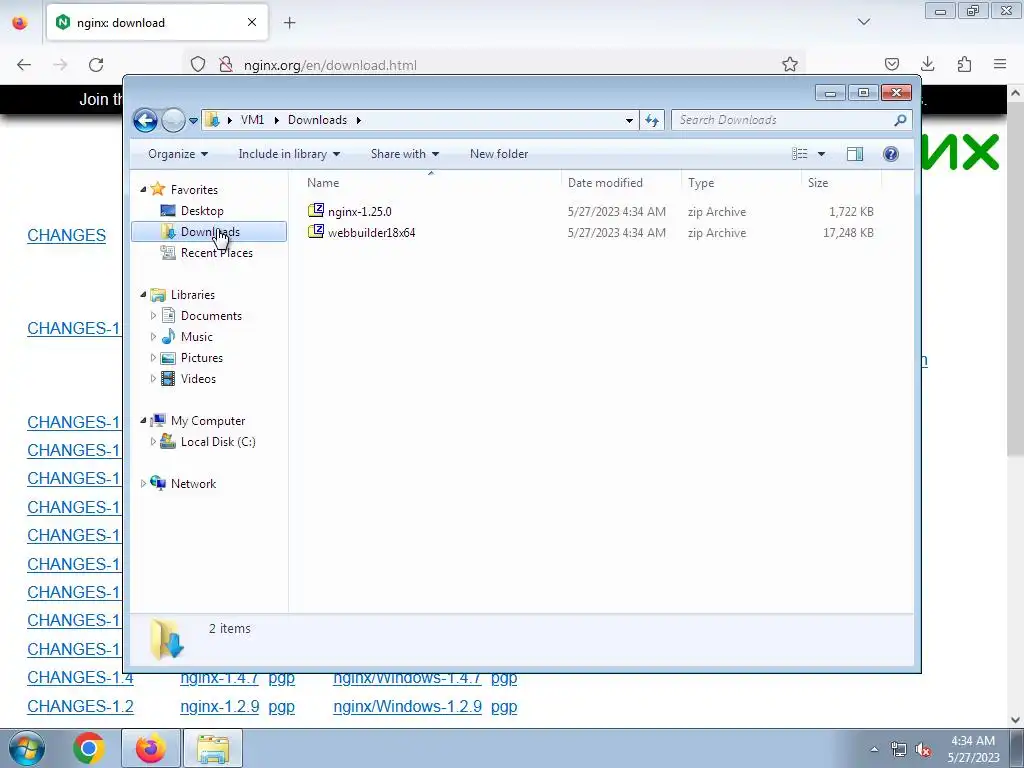
Task: Open the Firefox hamburger menu
Action: pos(1000,65)
